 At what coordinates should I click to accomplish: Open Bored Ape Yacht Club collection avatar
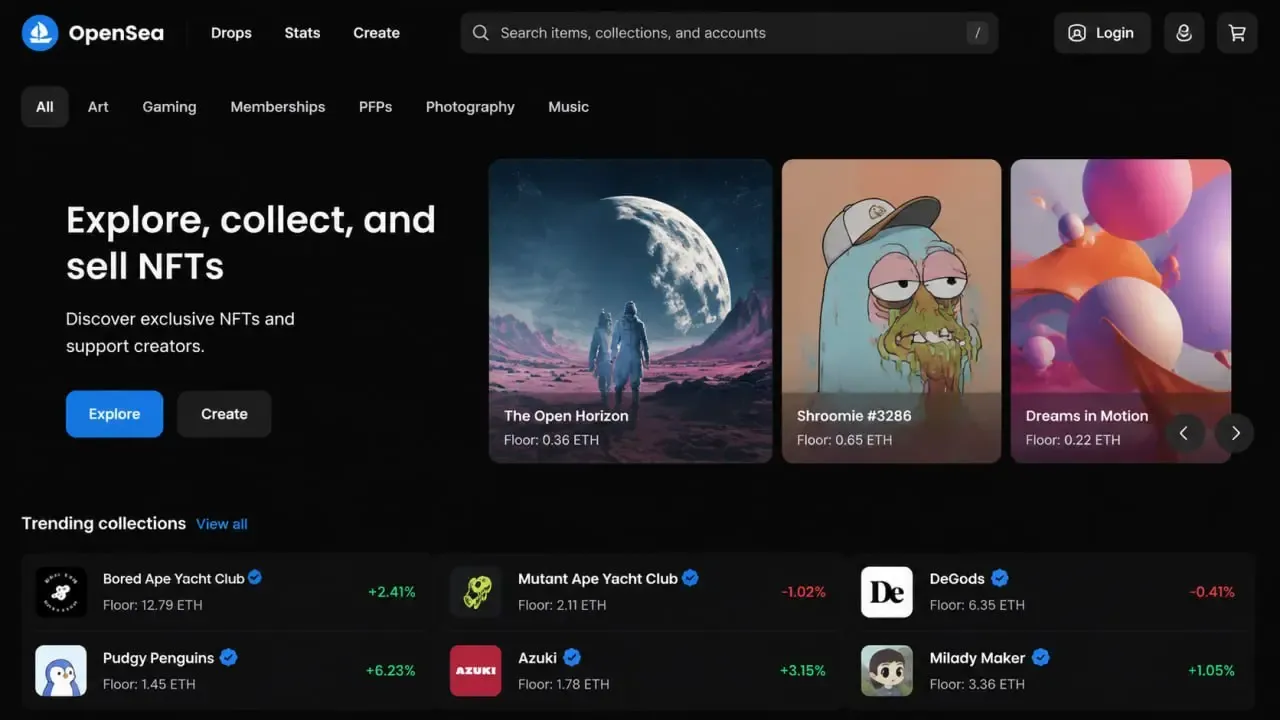pyautogui.click(x=61, y=592)
